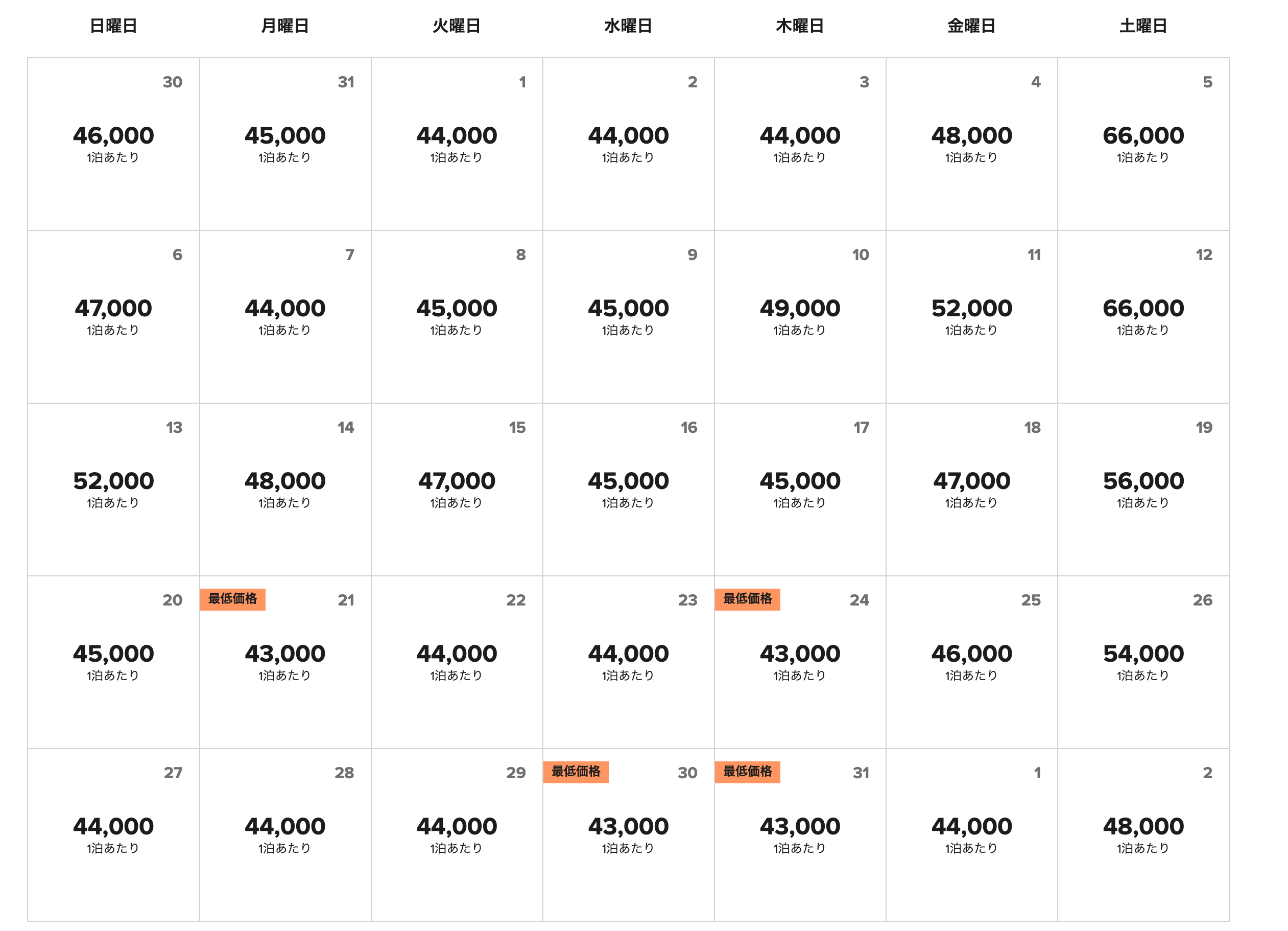Pick next month's date 2 priced 48,000
The width and height of the screenshot is (1288, 931).
coord(1143,835)
